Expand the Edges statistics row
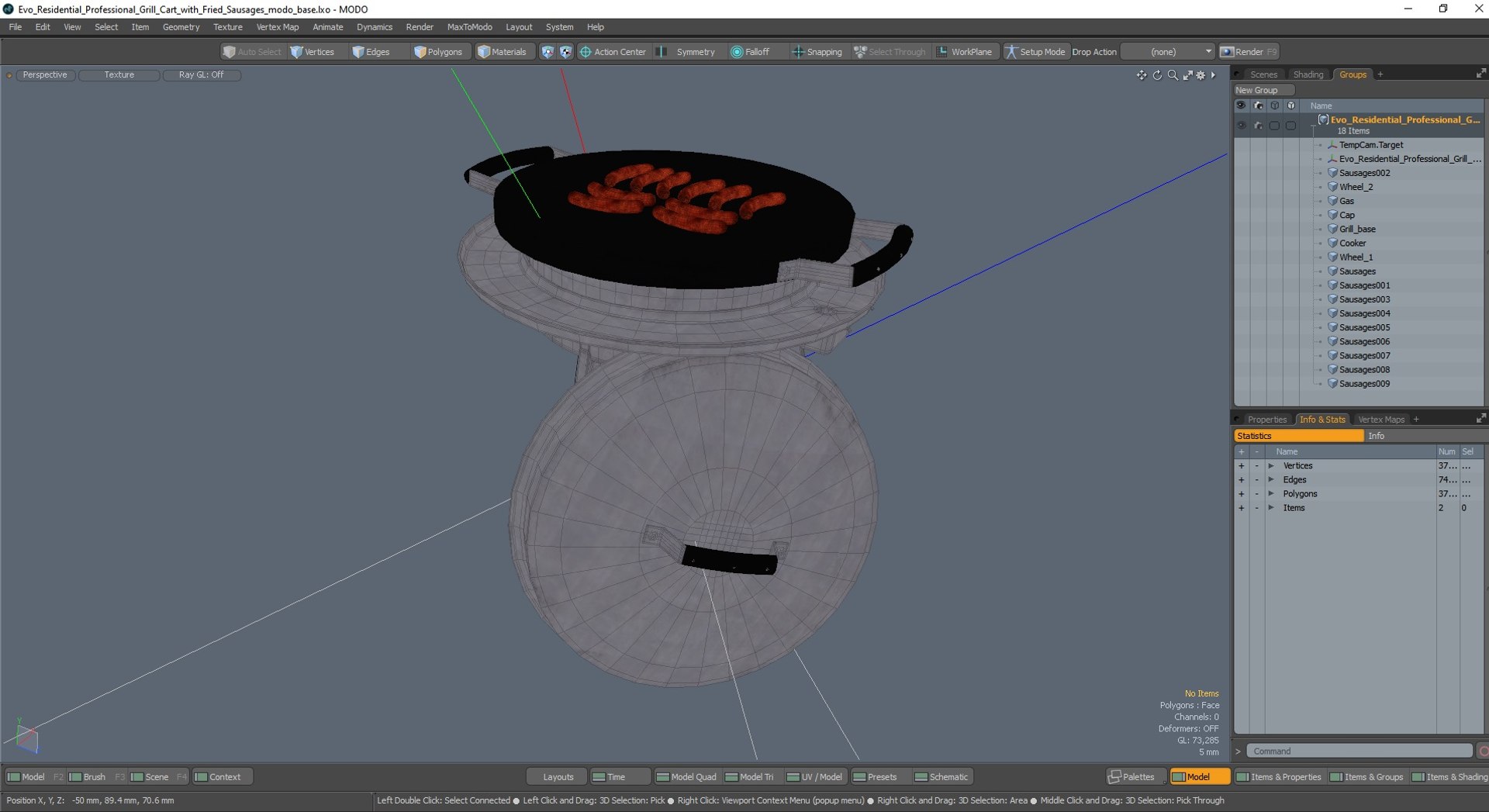1489x812 pixels. (x=1271, y=480)
